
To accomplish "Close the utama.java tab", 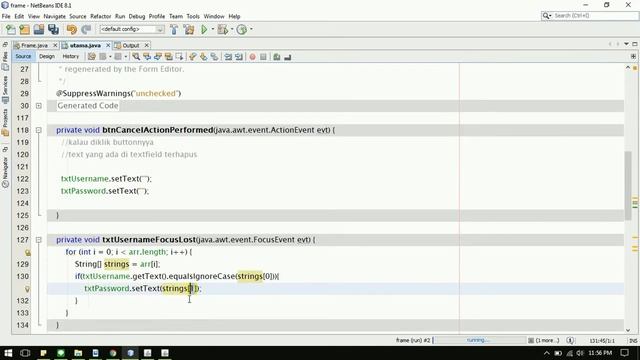I will [108, 45].
